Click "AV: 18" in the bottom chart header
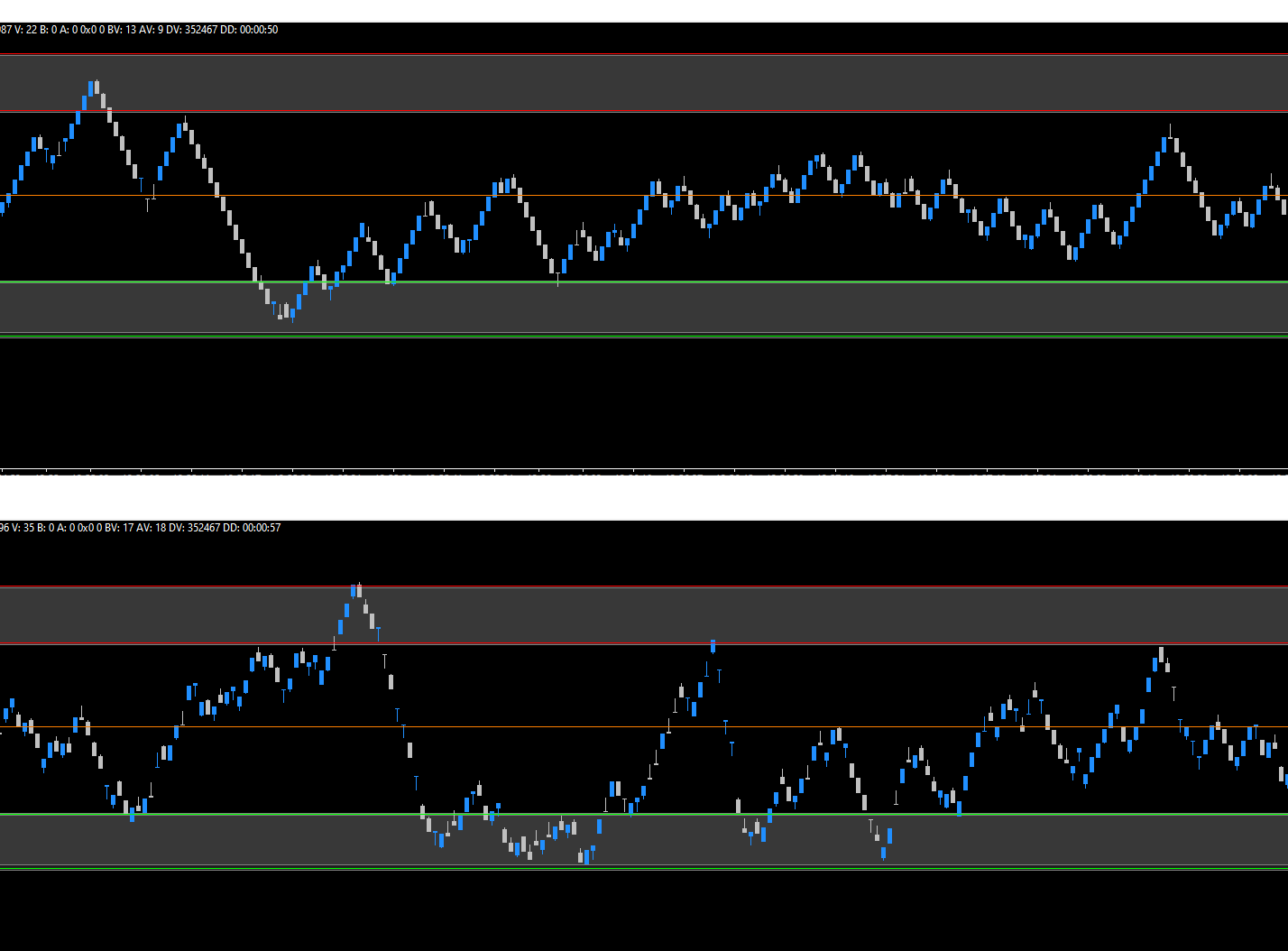Screen dimensions: 1288x951 point(152,528)
